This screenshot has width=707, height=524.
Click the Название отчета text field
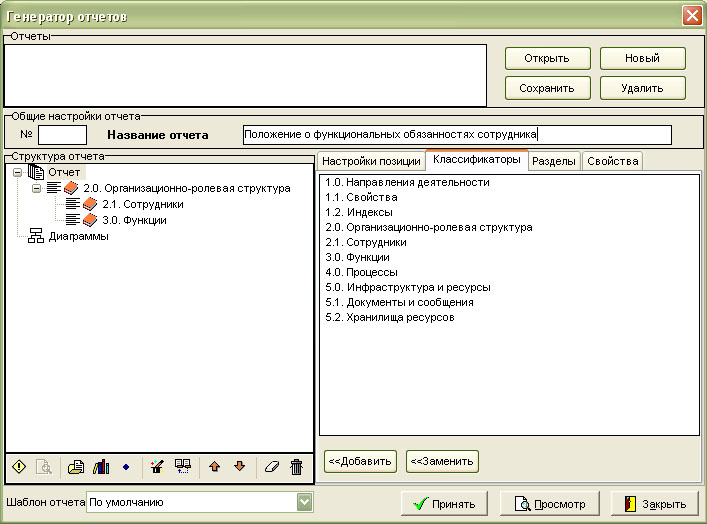click(x=457, y=135)
